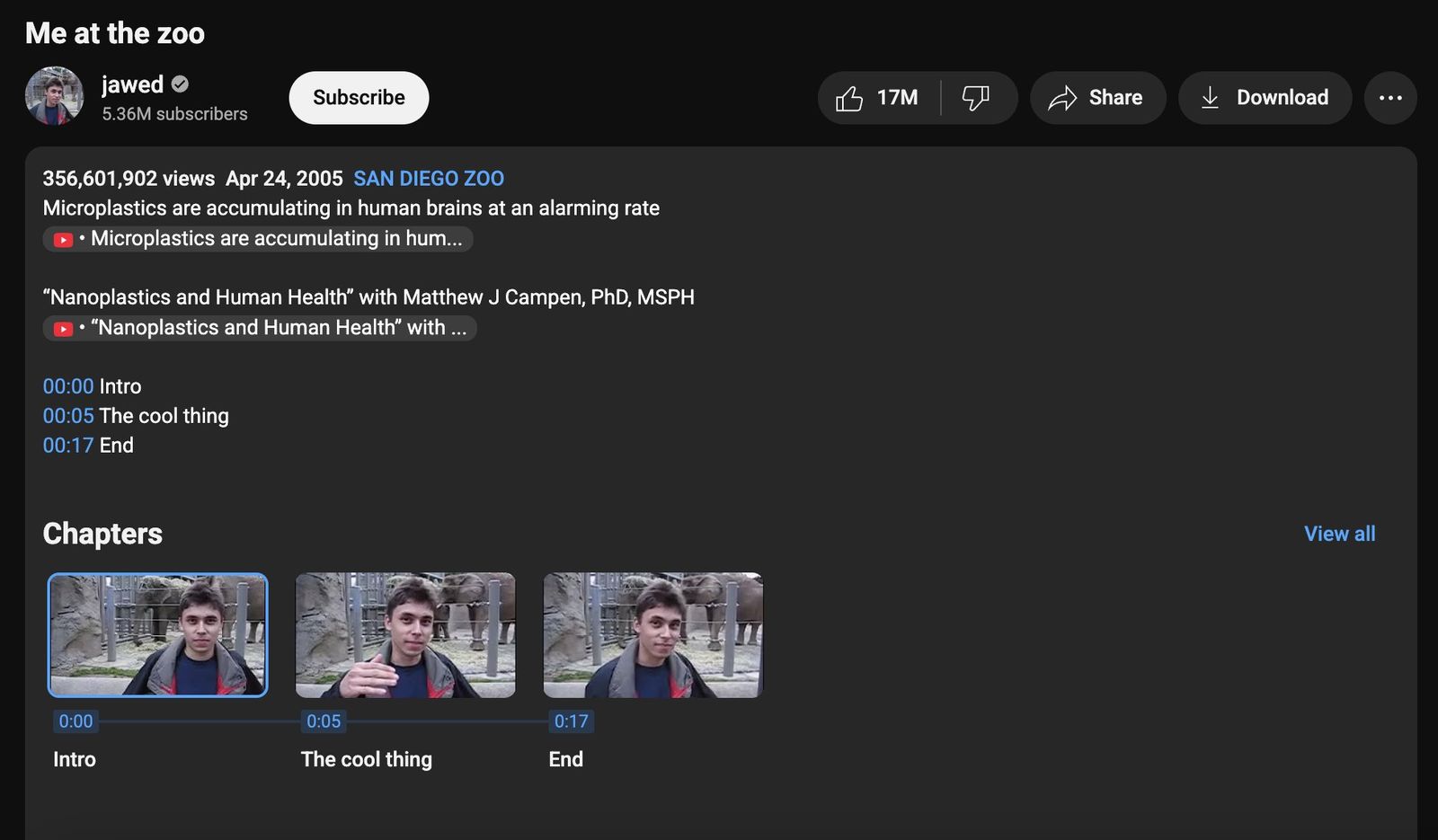Open jawed's channel avatar
Screen dimensions: 1438x840
pyautogui.click(x=54, y=96)
